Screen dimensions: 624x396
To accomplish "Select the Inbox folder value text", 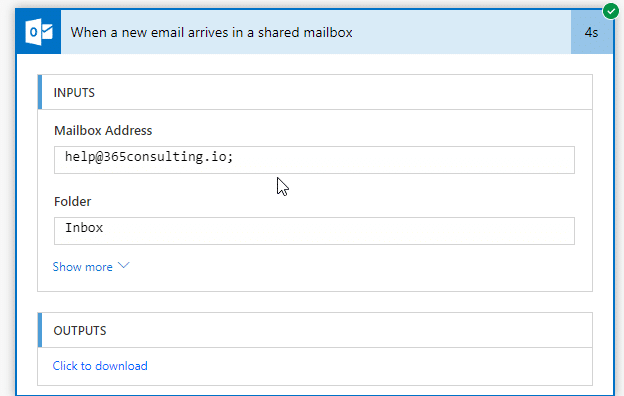I will pos(84,228).
